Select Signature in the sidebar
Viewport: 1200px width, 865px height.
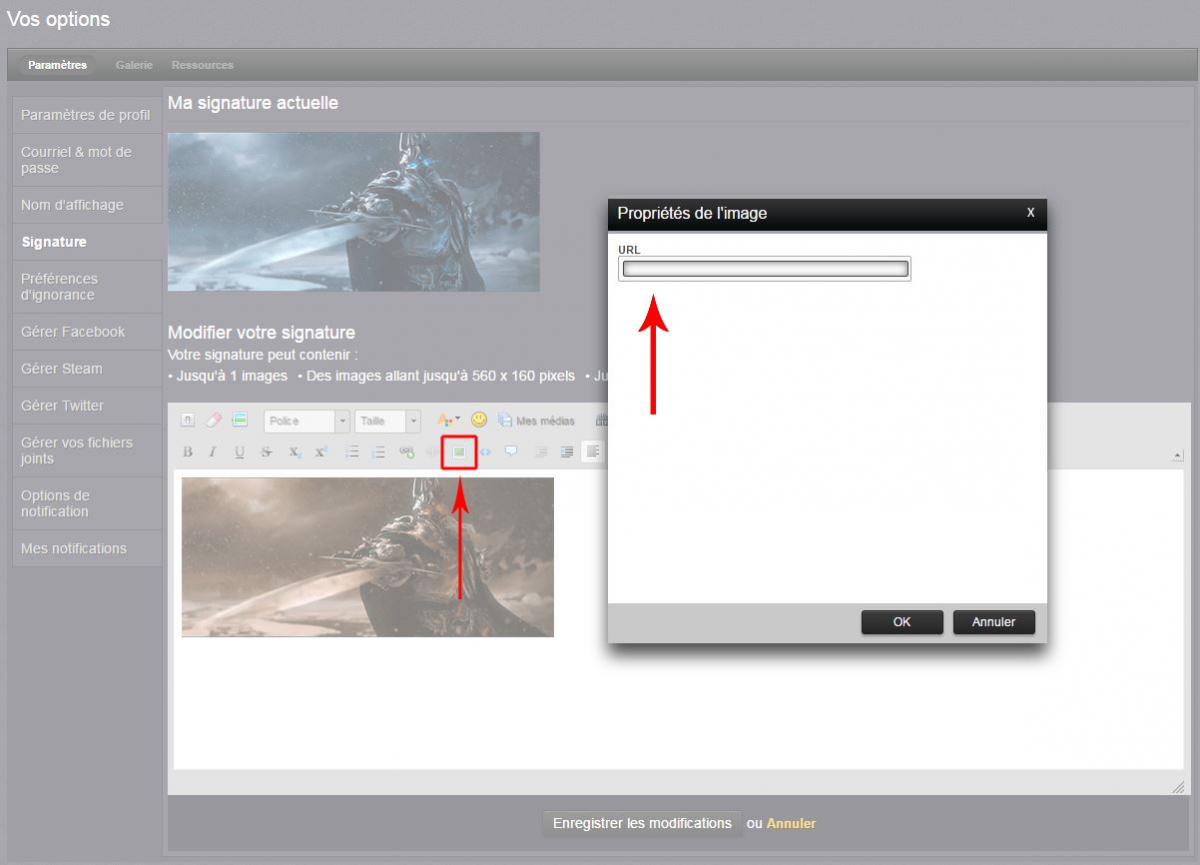[x=87, y=242]
